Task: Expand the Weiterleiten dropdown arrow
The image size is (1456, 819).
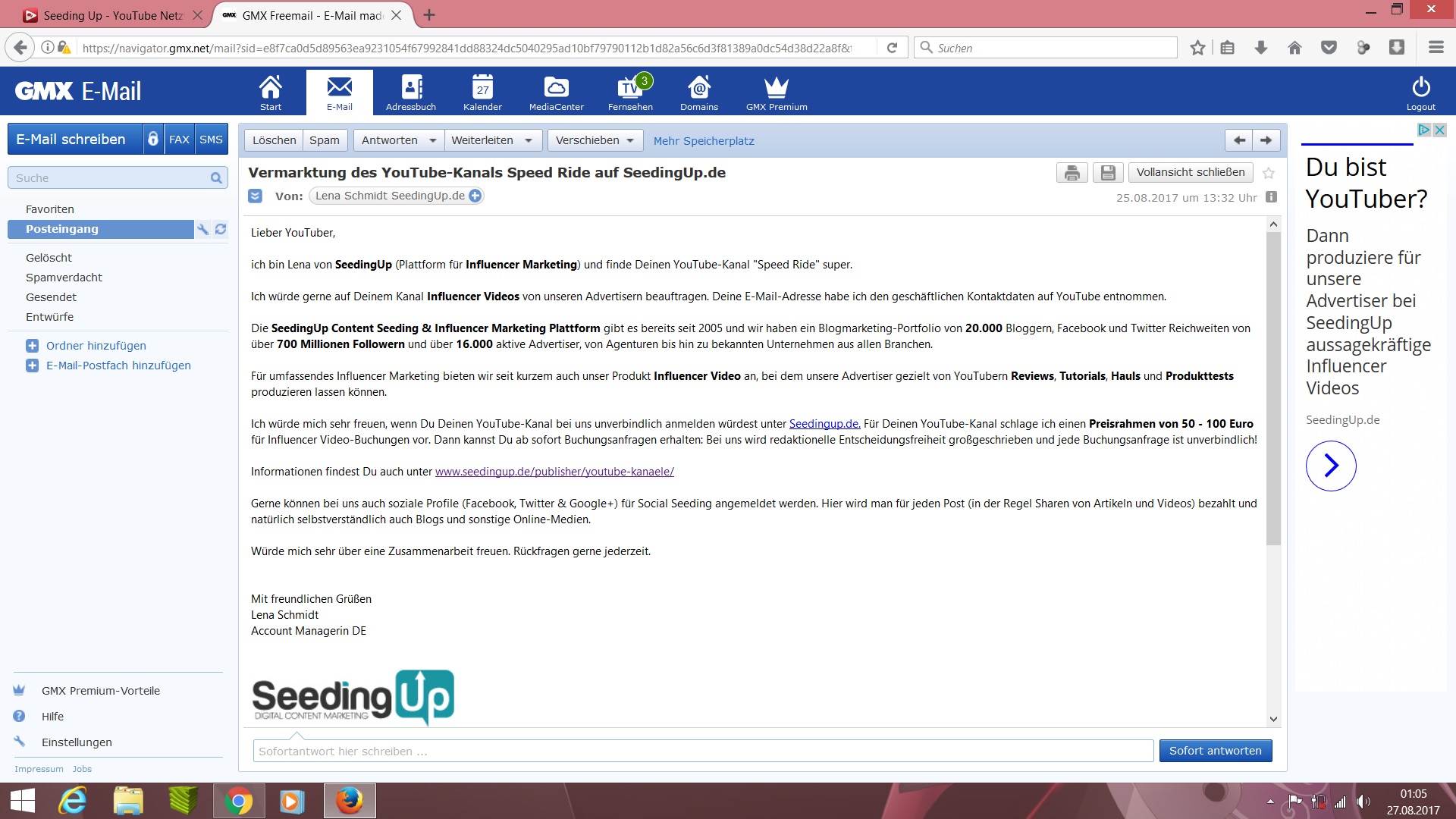Action: 529,141
